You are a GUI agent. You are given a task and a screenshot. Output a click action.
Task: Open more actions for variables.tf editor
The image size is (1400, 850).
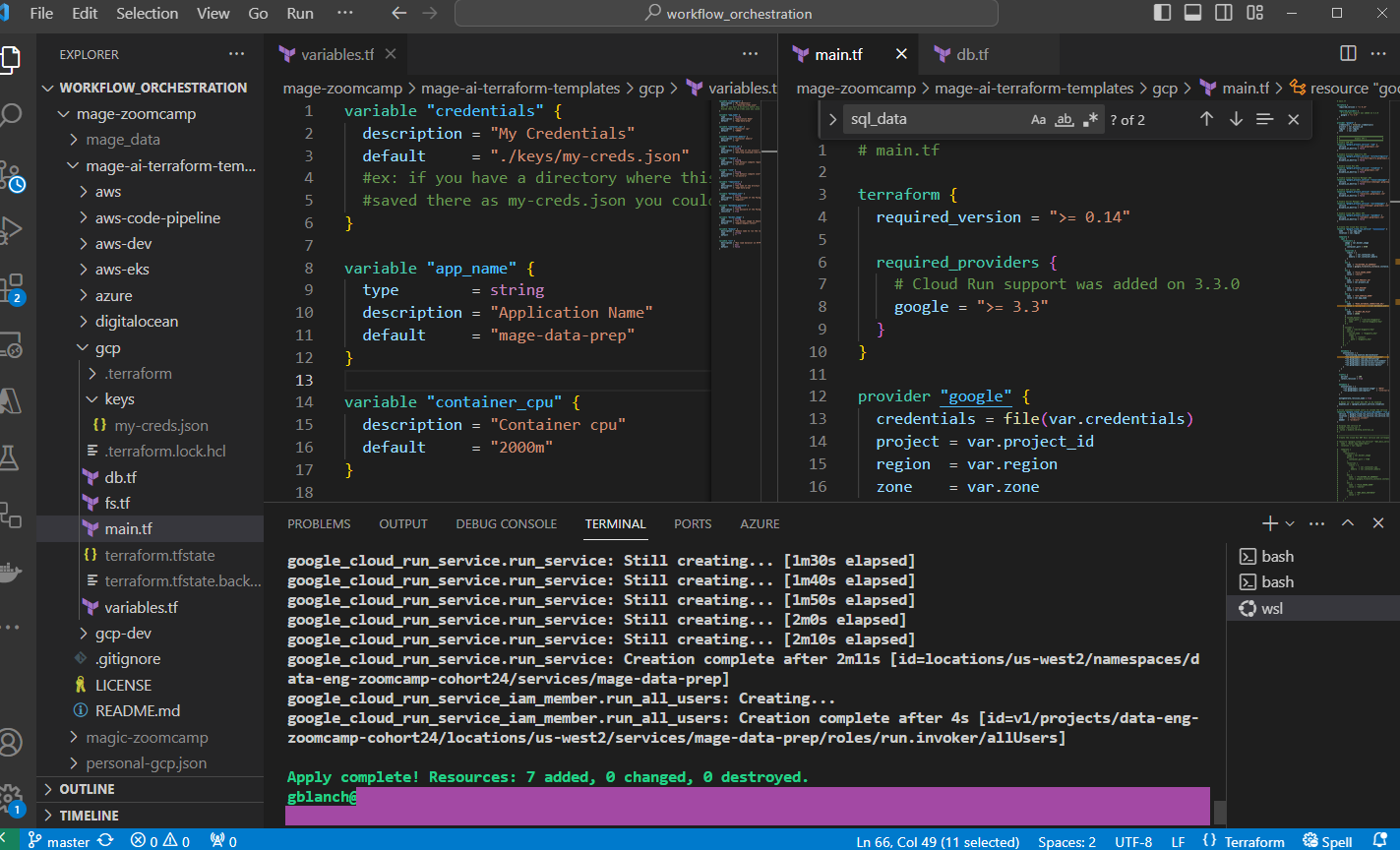point(751,54)
